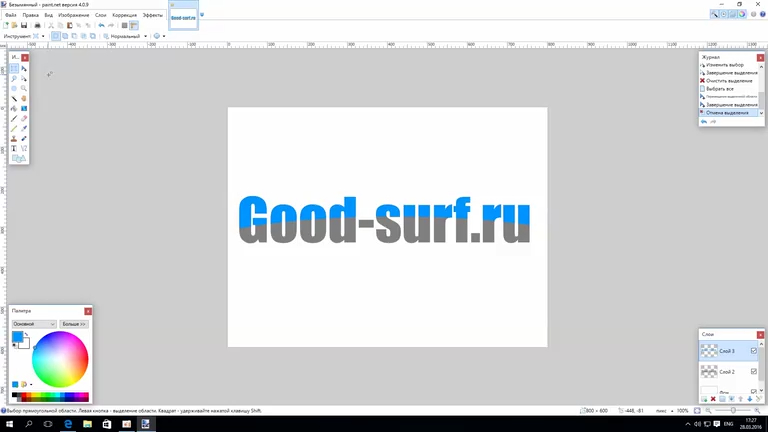Open the Слои menu
Viewport: 768px width, 432px height.
pos(100,15)
